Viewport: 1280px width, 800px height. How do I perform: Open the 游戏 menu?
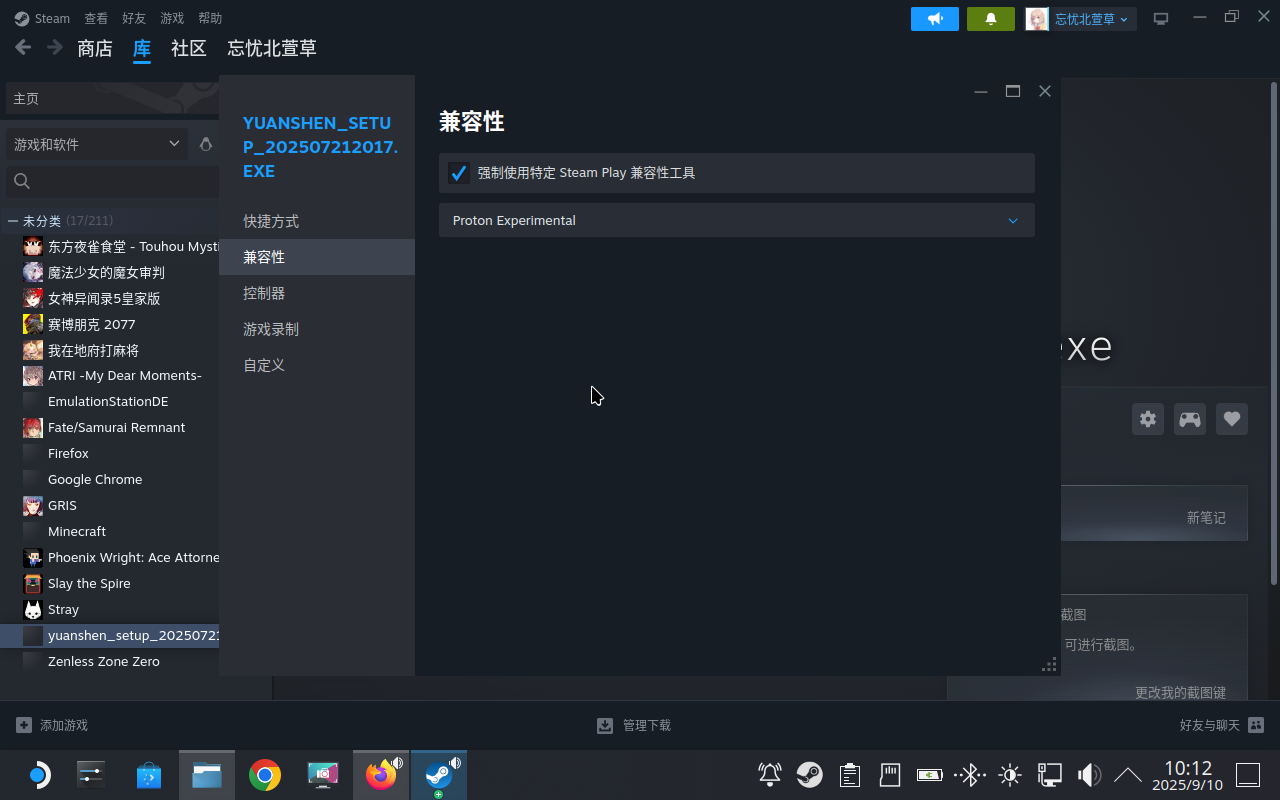(x=172, y=18)
